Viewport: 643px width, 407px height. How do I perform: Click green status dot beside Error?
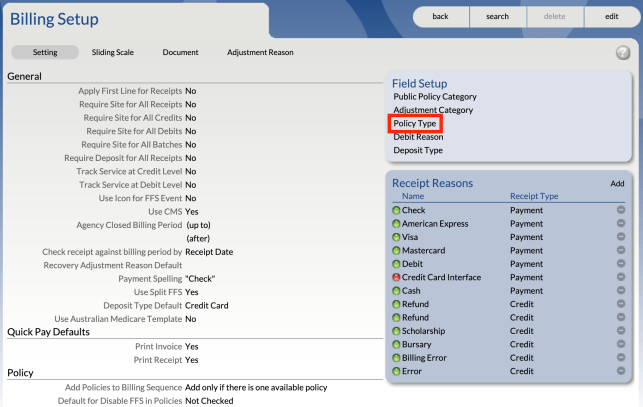396,371
